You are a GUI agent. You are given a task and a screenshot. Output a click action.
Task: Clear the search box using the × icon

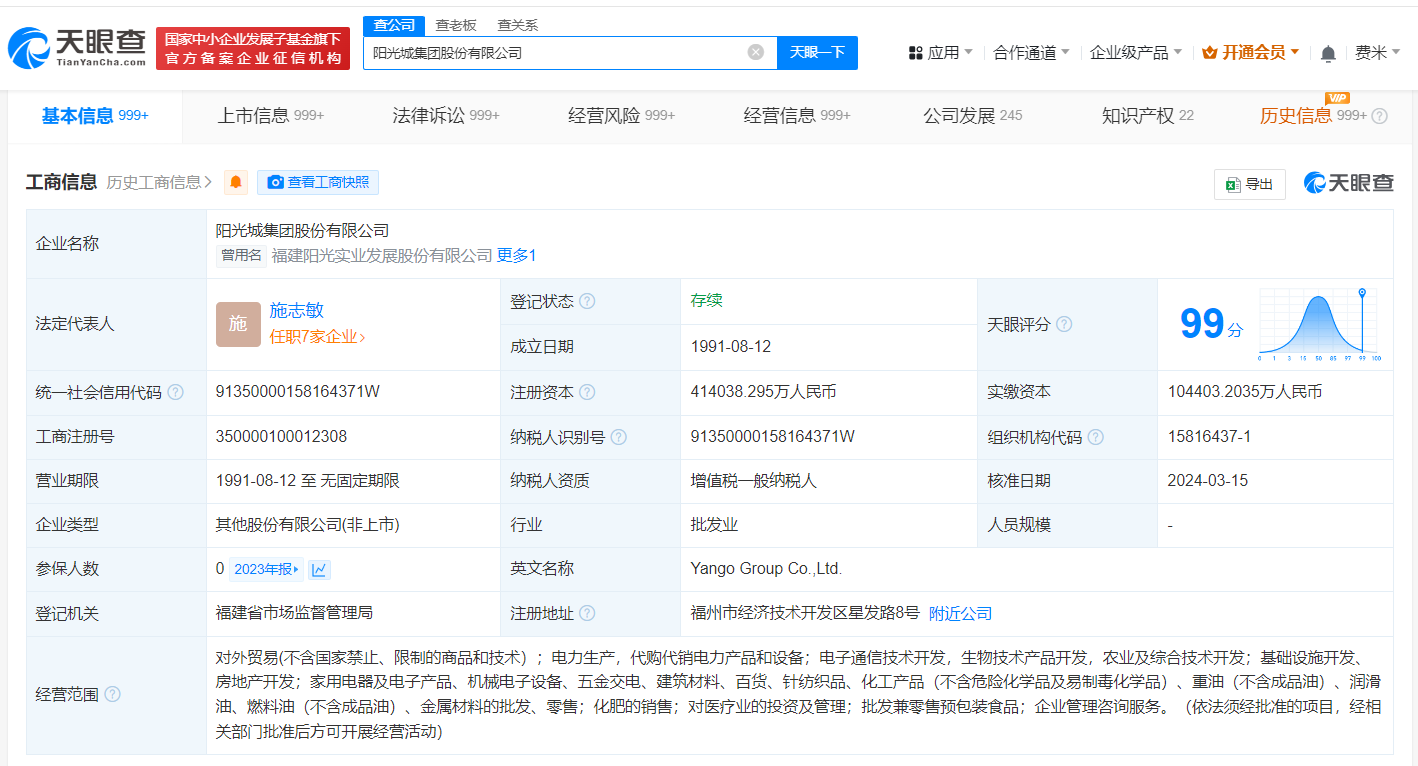click(755, 52)
